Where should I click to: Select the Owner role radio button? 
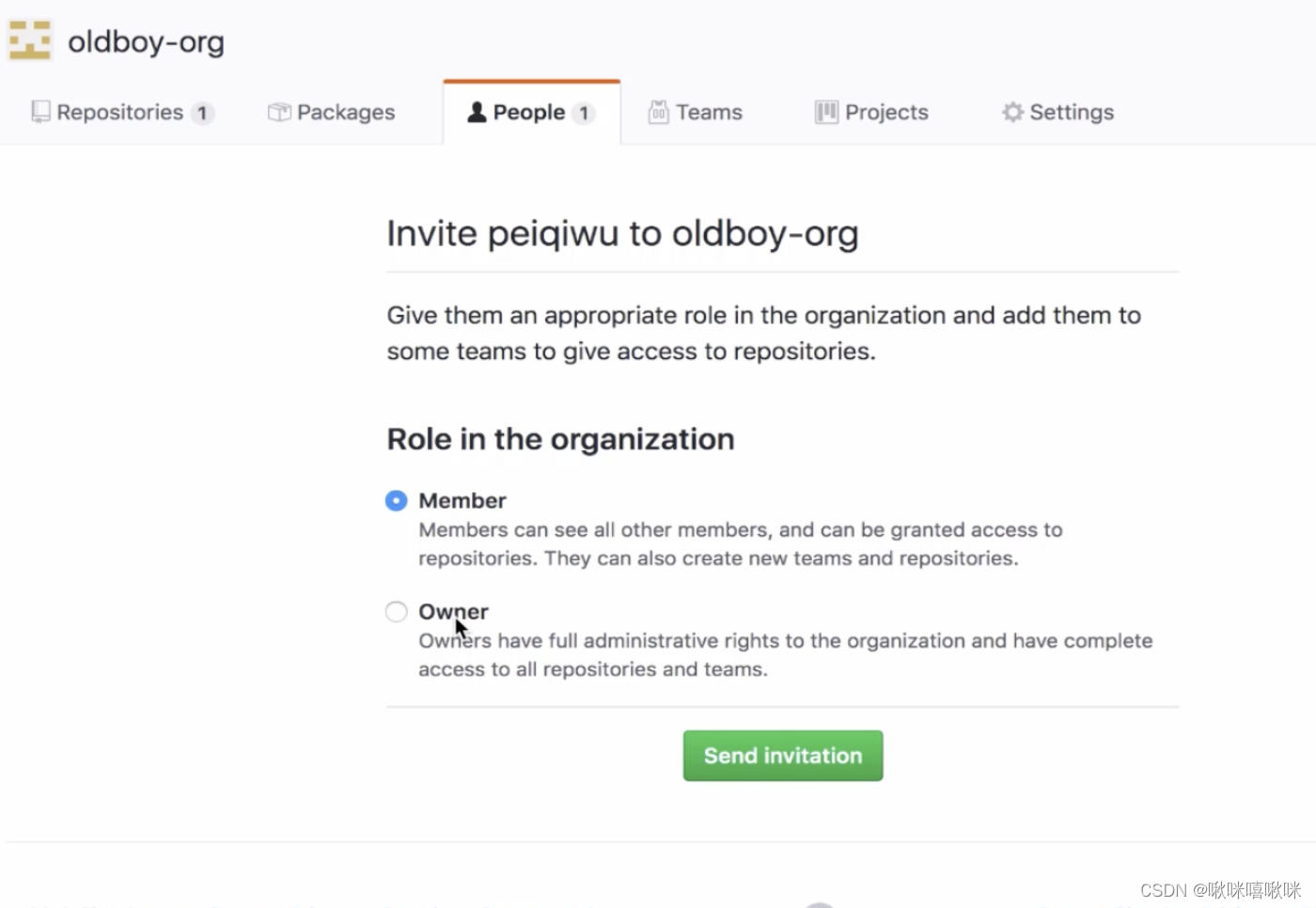(397, 612)
